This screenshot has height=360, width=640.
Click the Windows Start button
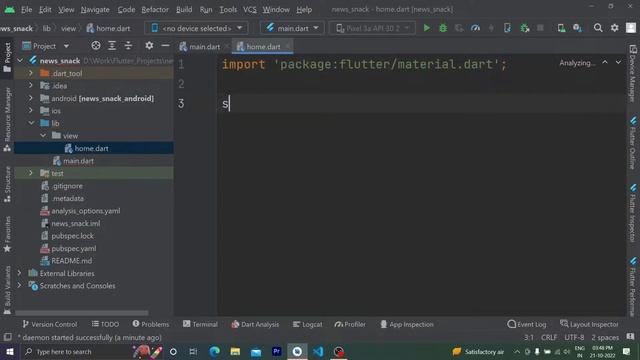click(x=9, y=351)
